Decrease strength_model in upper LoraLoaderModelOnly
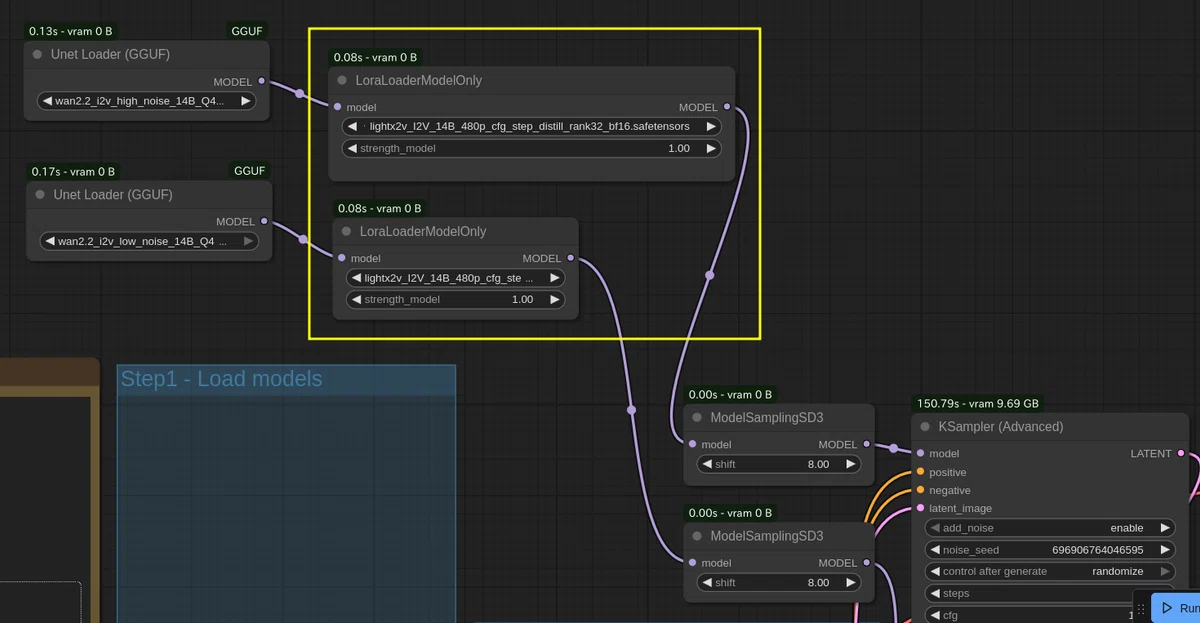The width and height of the screenshot is (1200, 623). [352, 148]
